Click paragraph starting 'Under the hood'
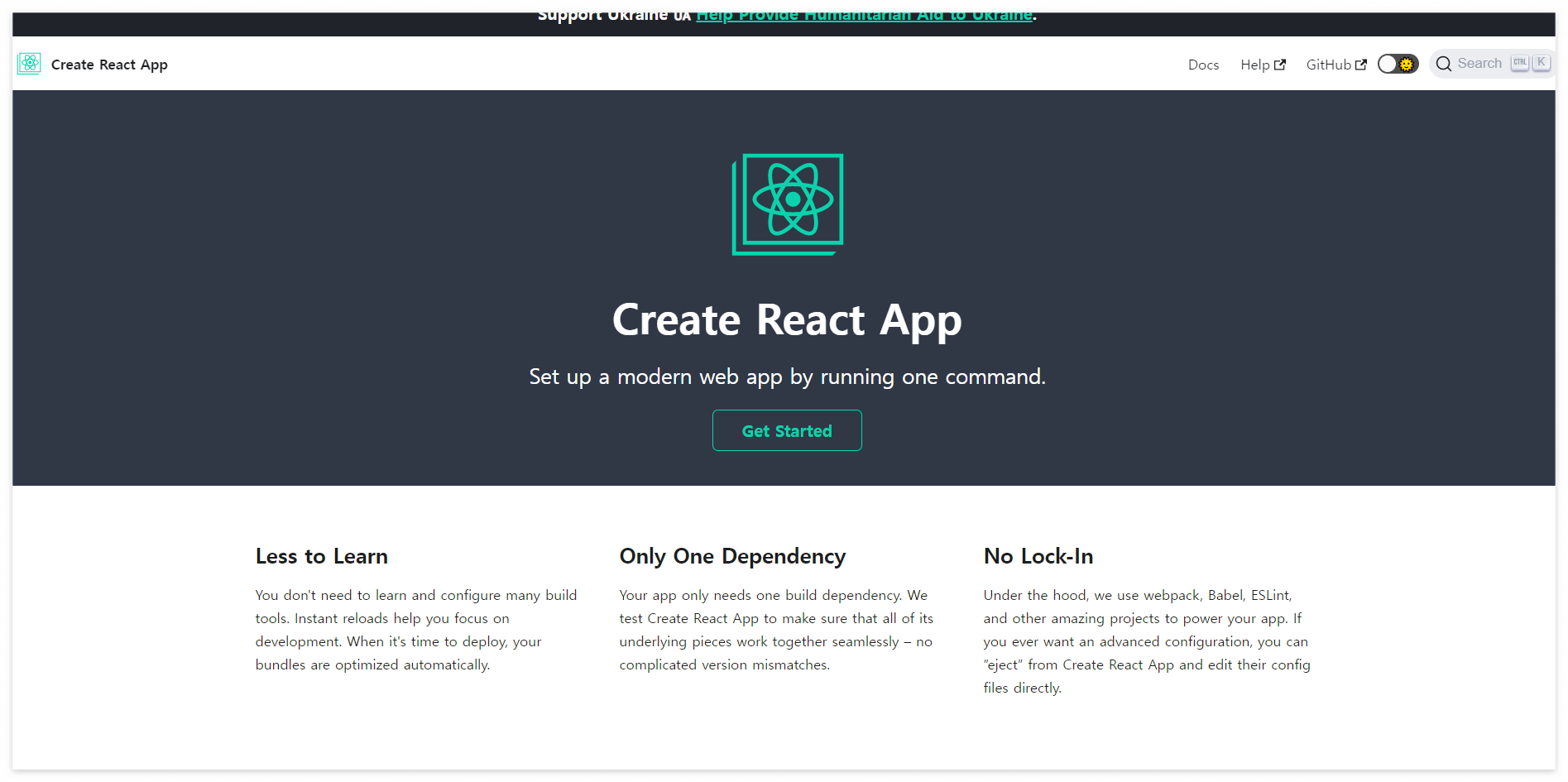The height and width of the screenshot is (782, 1568). pos(1147,641)
